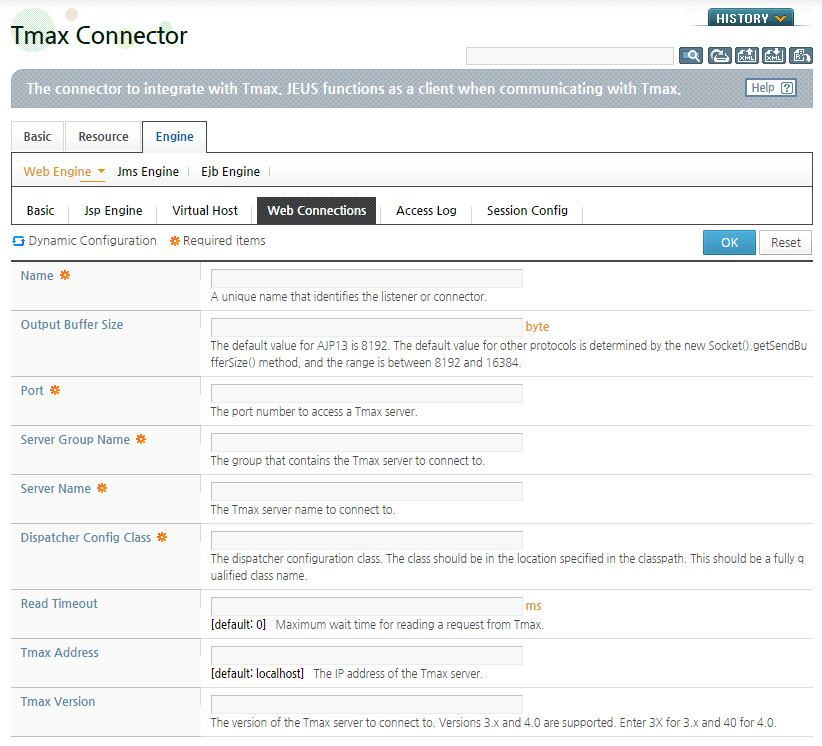Click the Tmax Version input field
This screenshot has width=822, height=746.
coord(366,704)
